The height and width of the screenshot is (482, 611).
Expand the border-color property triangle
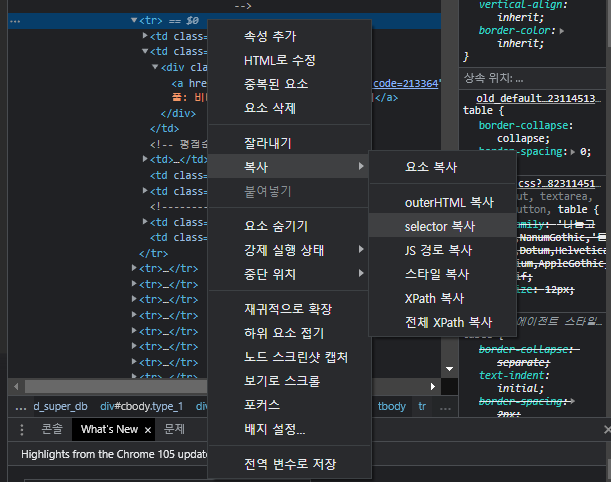562,31
